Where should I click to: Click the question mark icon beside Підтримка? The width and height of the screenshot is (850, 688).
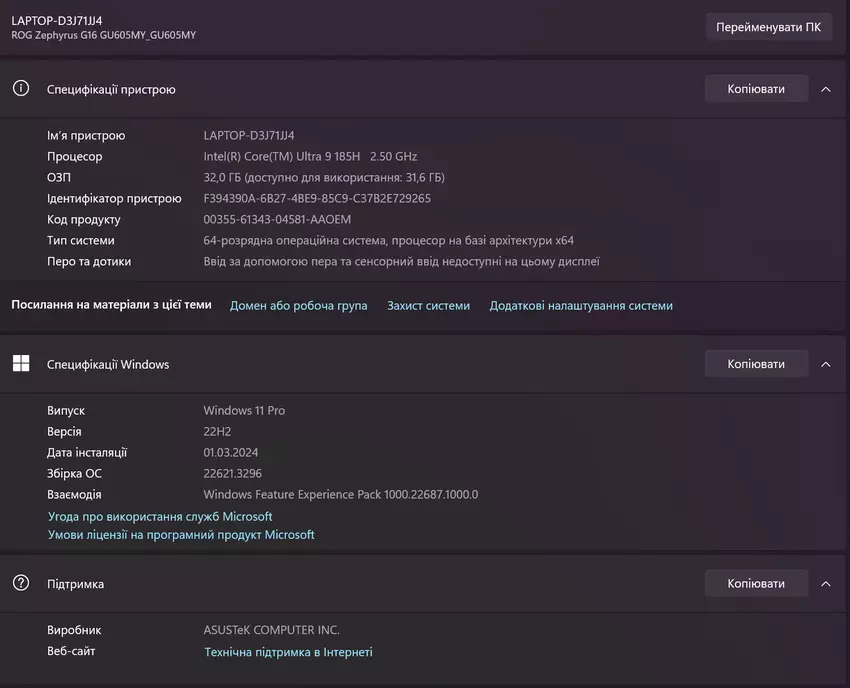(20, 583)
